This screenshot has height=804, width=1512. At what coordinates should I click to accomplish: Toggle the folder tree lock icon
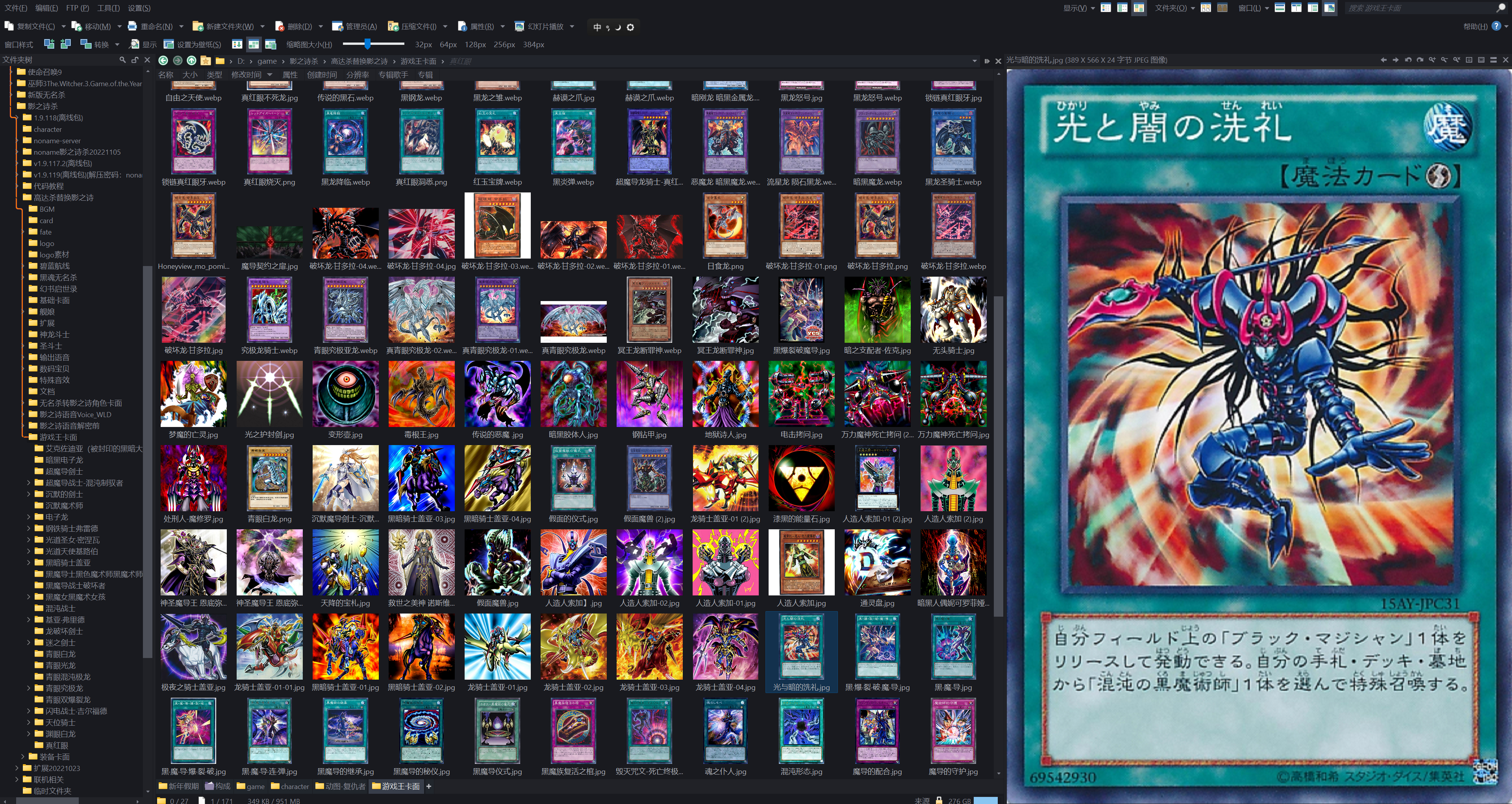pyautogui.click(x=135, y=60)
